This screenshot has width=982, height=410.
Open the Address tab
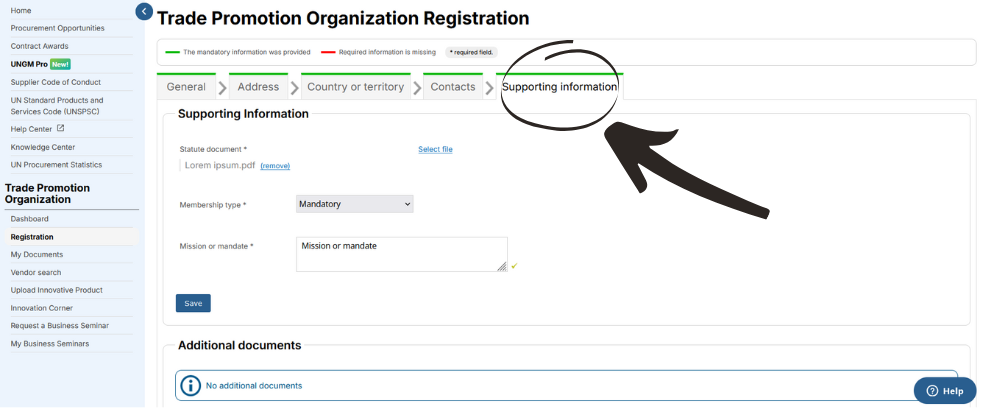tap(258, 87)
